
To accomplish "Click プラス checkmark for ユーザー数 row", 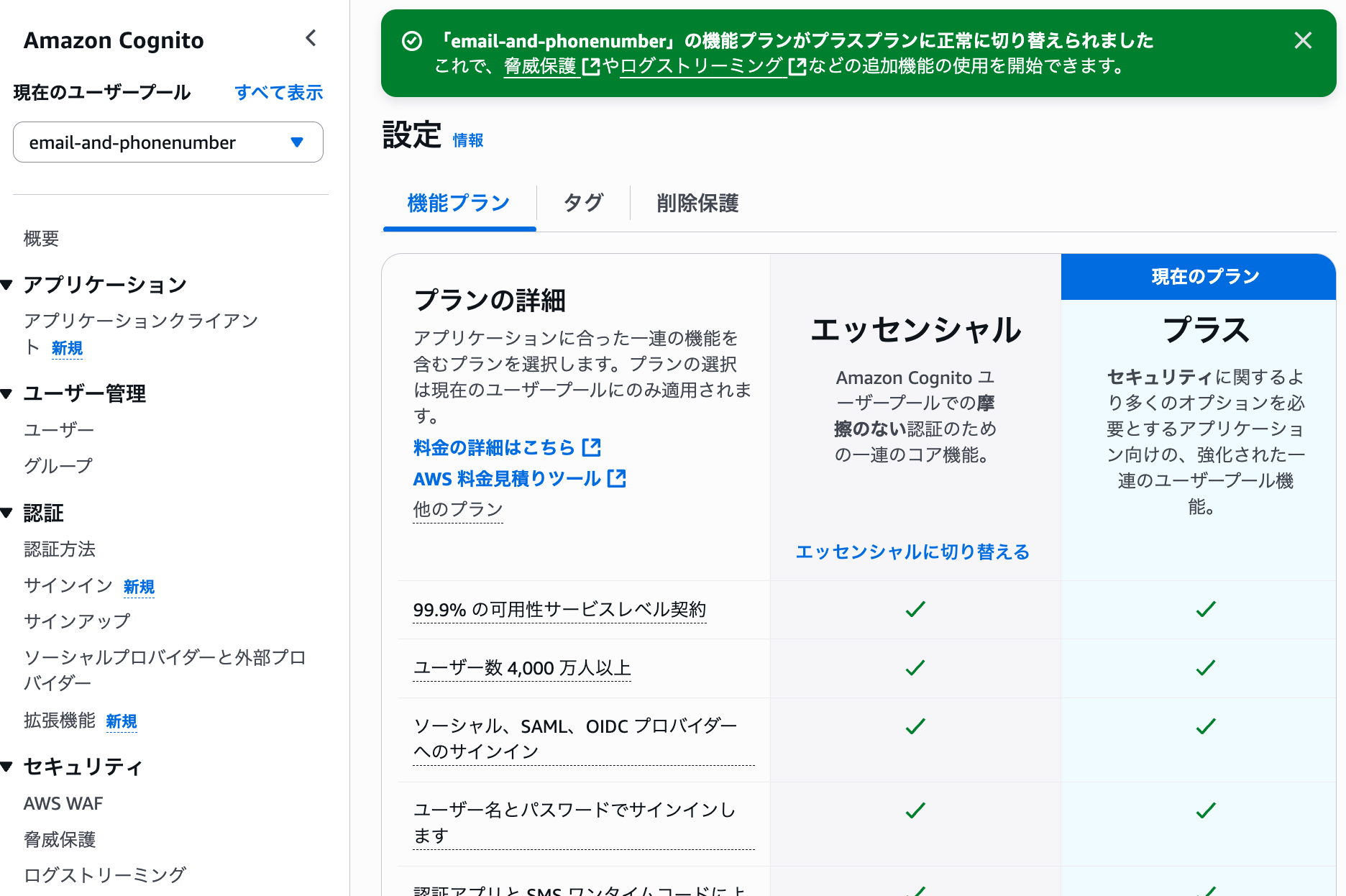I will click(x=1206, y=668).
